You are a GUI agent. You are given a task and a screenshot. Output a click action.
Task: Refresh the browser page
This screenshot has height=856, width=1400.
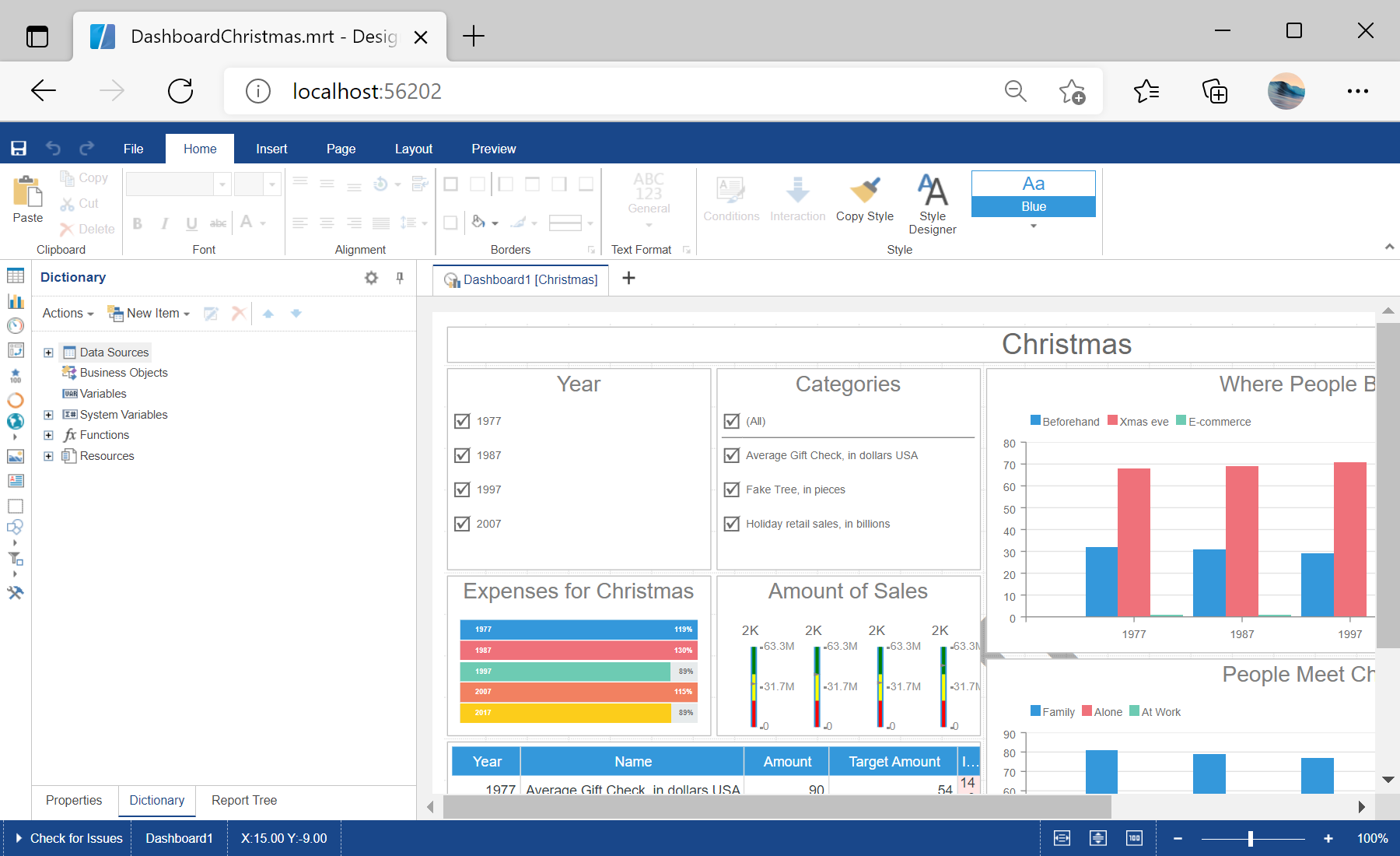click(180, 91)
